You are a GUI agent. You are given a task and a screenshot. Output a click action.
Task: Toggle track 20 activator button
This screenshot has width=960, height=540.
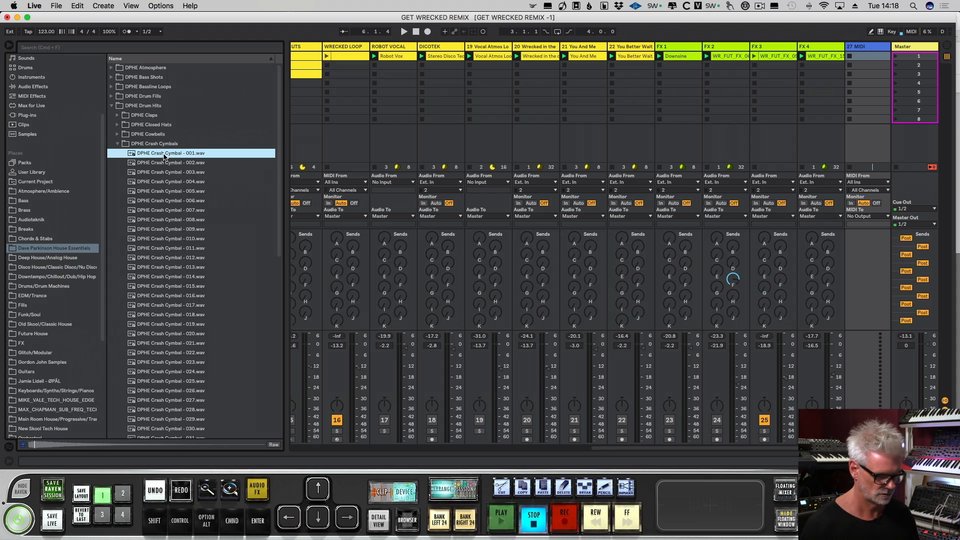527,420
